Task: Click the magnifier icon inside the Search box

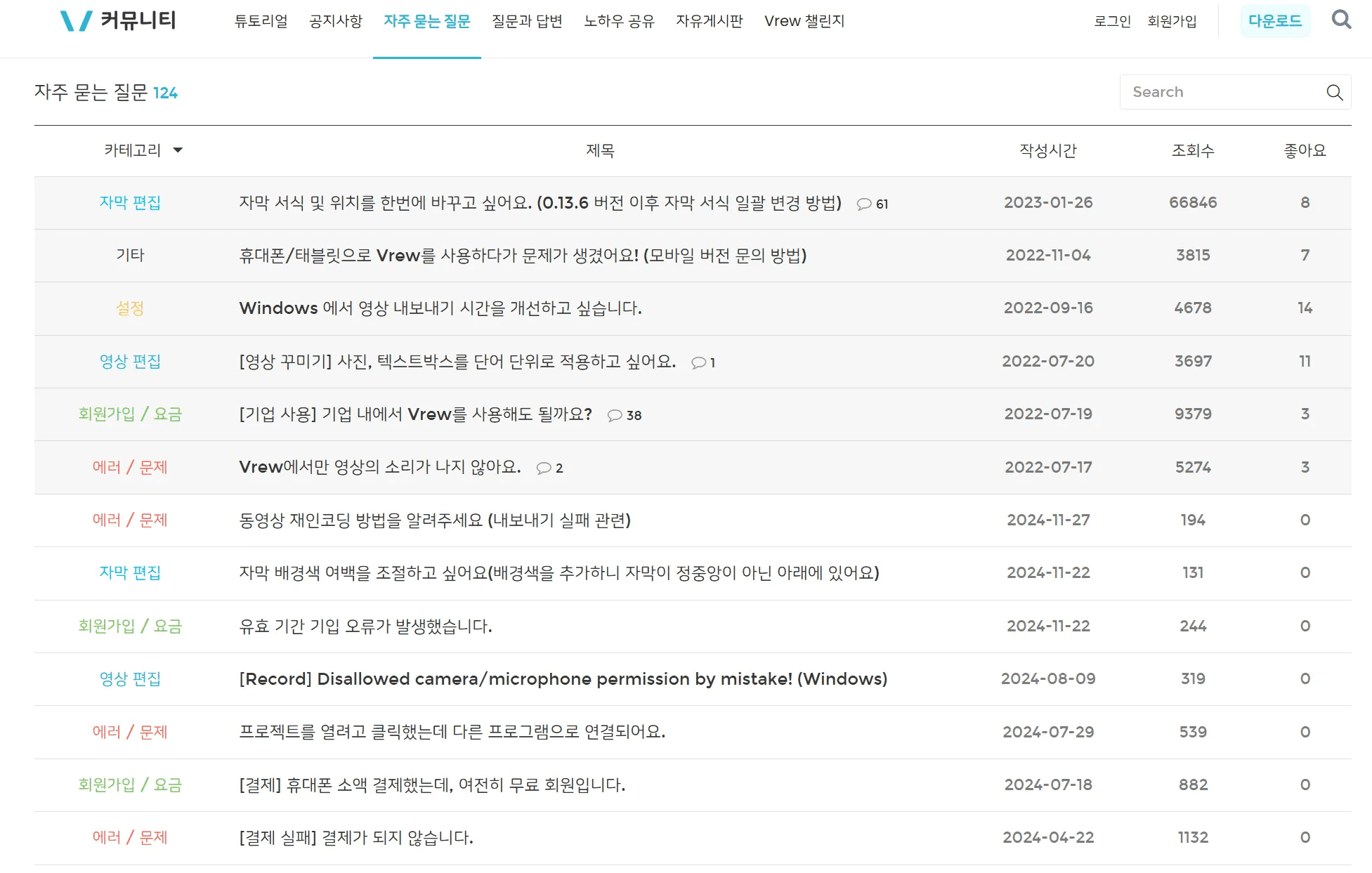Action: pyautogui.click(x=1333, y=92)
